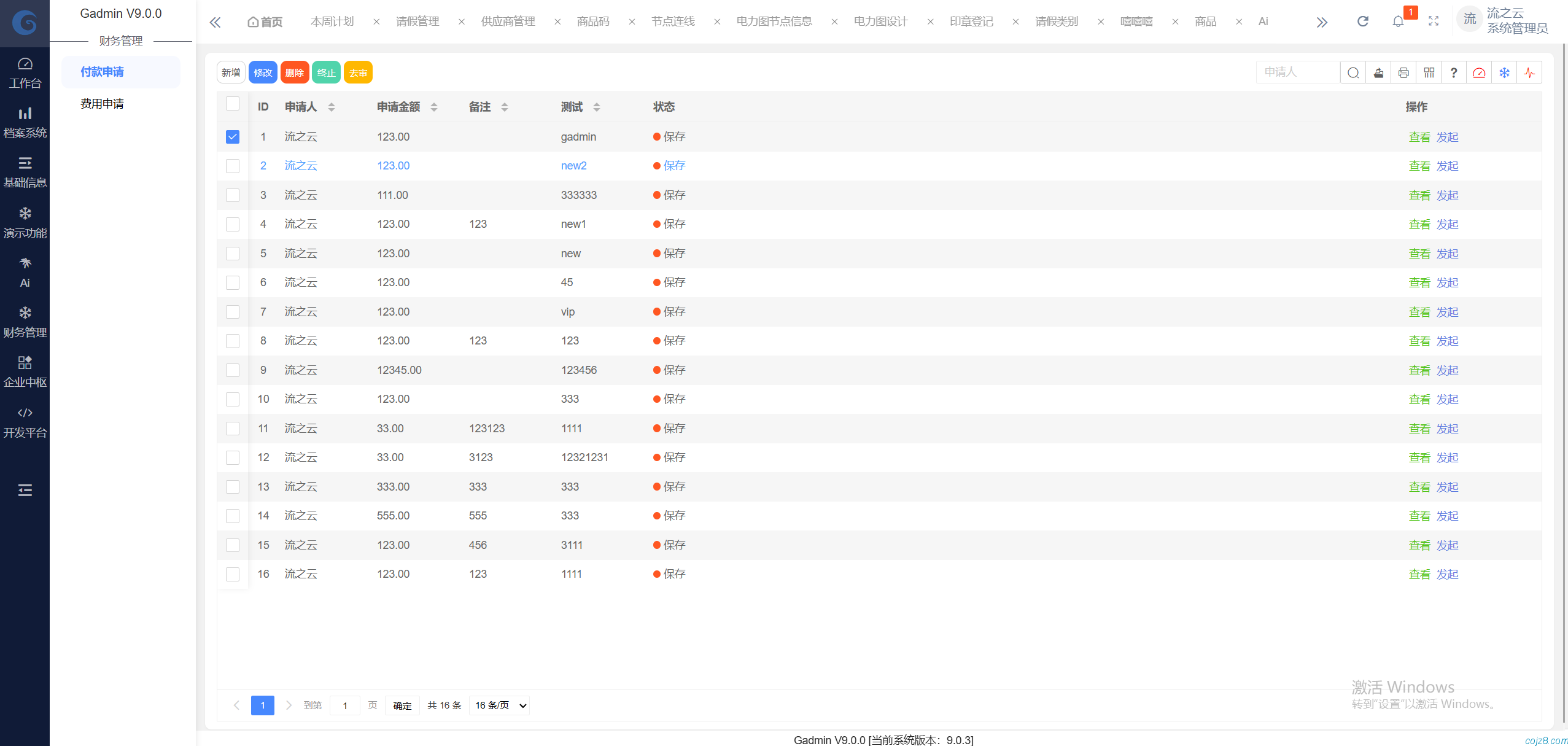Image resolution: width=1568 pixels, height=746 pixels.
Task: Open 档案系统 in left sidebar
Action: click(x=25, y=122)
